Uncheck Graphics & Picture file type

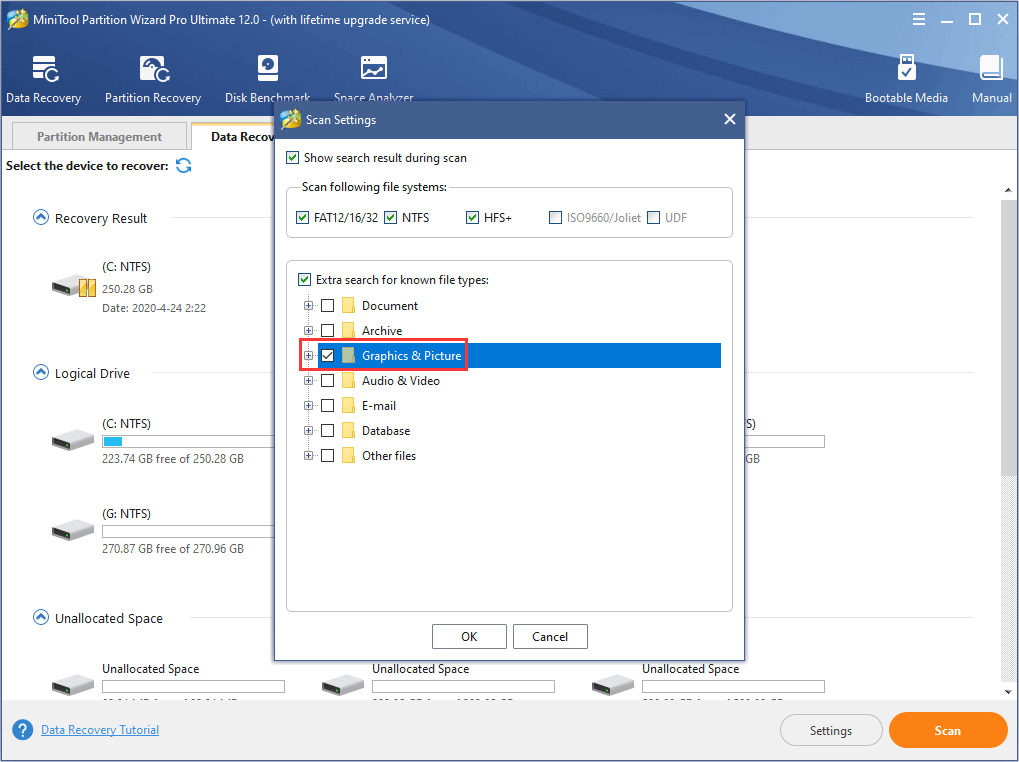coord(328,355)
